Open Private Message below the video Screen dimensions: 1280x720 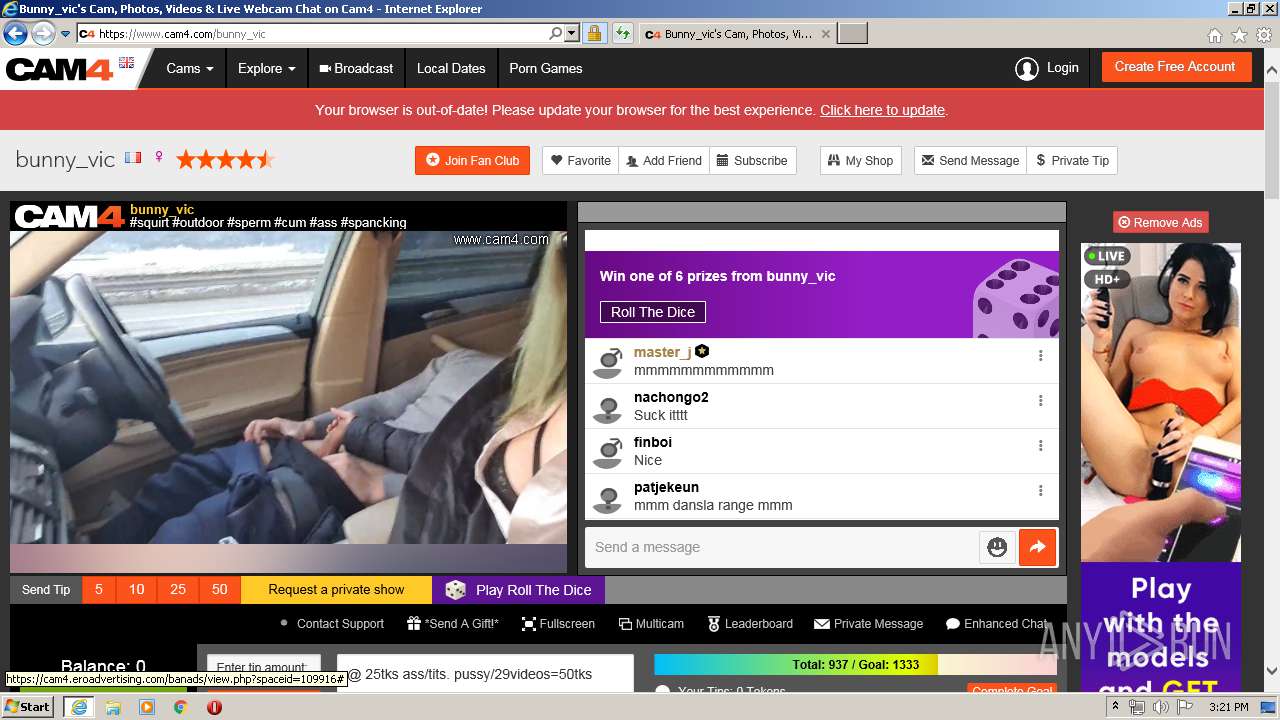(x=868, y=624)
